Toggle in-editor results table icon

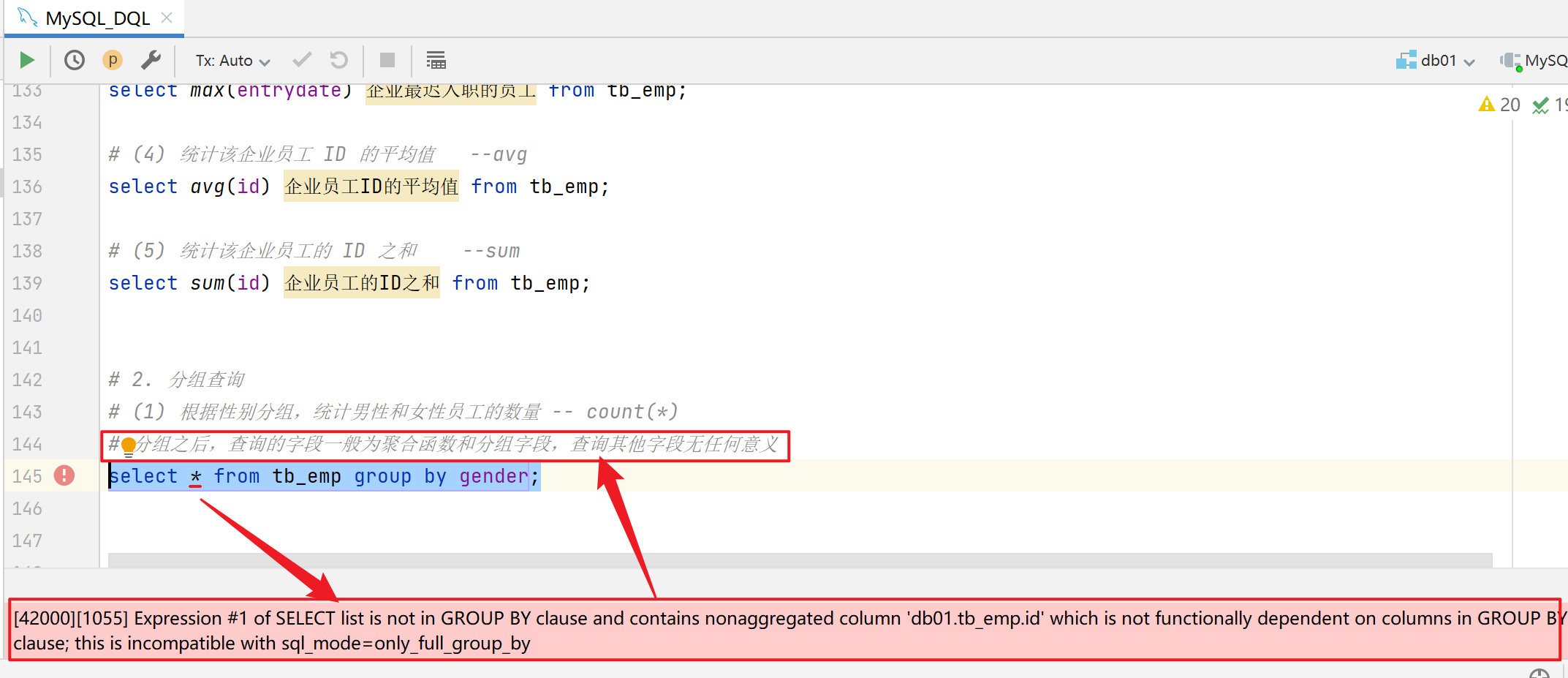[436, 60]
